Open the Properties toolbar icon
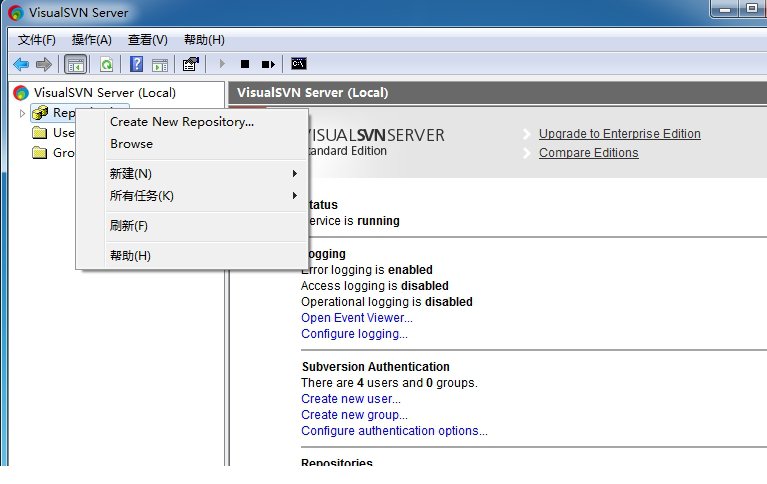 (191, 64)
